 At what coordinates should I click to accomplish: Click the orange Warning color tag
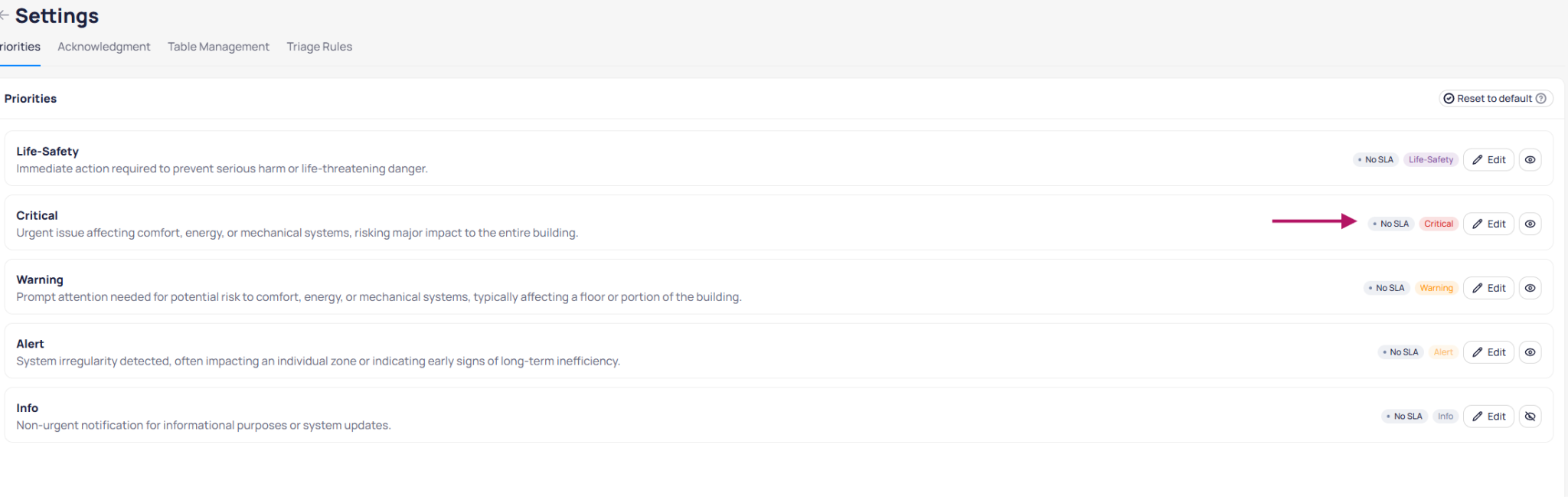(1436, 289)
